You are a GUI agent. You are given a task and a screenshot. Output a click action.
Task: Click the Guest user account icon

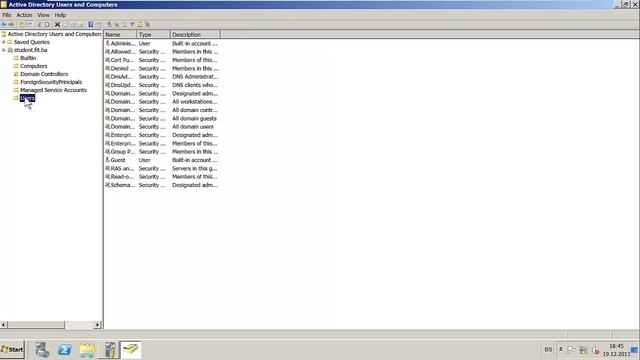108,160
